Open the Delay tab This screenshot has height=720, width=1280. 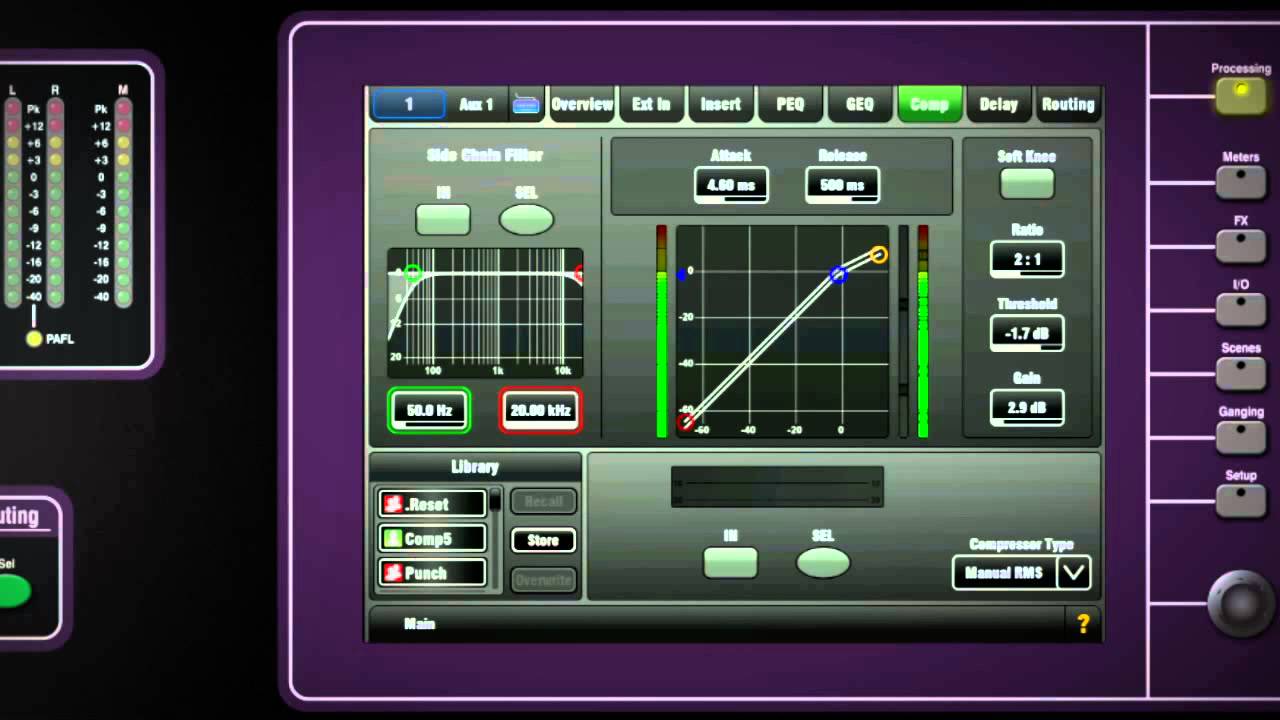998,104
